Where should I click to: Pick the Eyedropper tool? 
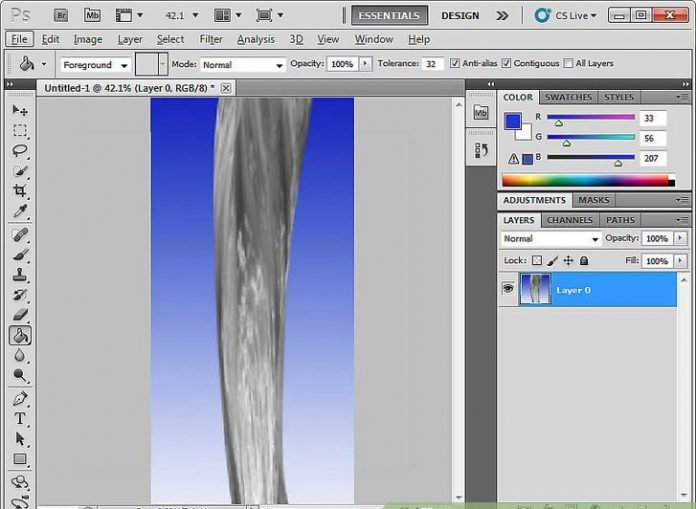click(20, 212)
